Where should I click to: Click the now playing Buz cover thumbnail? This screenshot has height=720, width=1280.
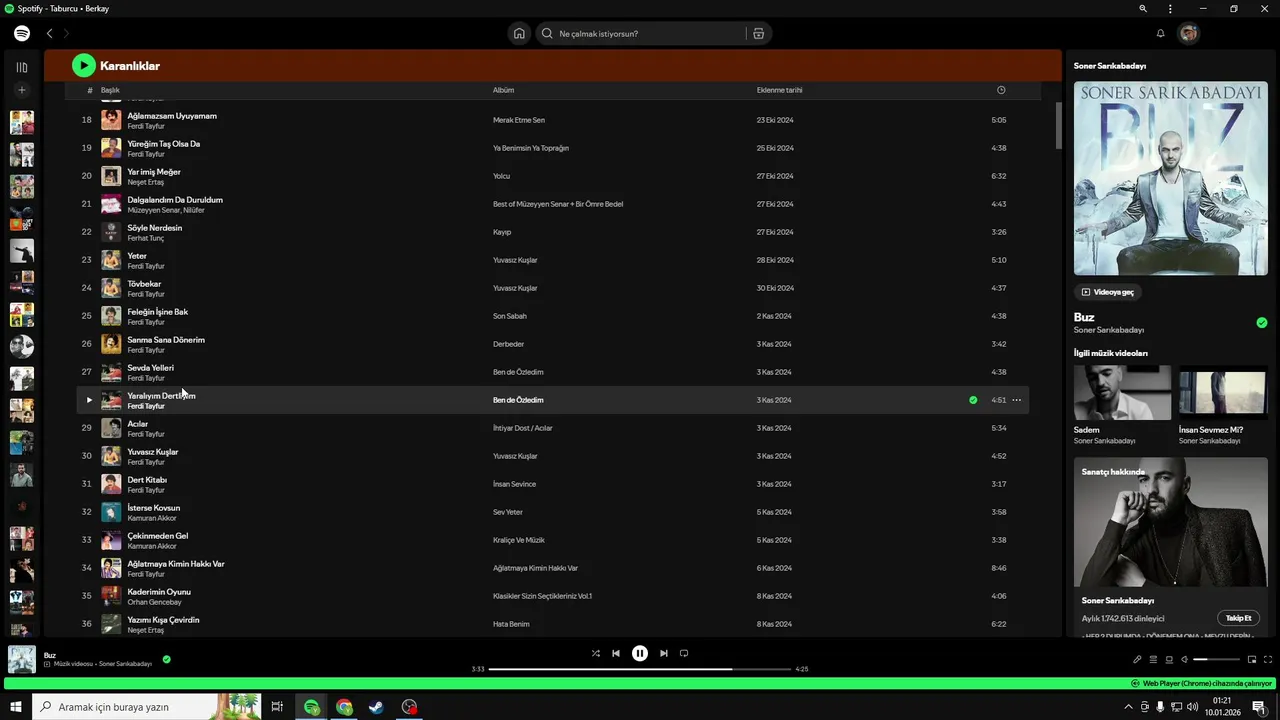click(x=22, y=659)
